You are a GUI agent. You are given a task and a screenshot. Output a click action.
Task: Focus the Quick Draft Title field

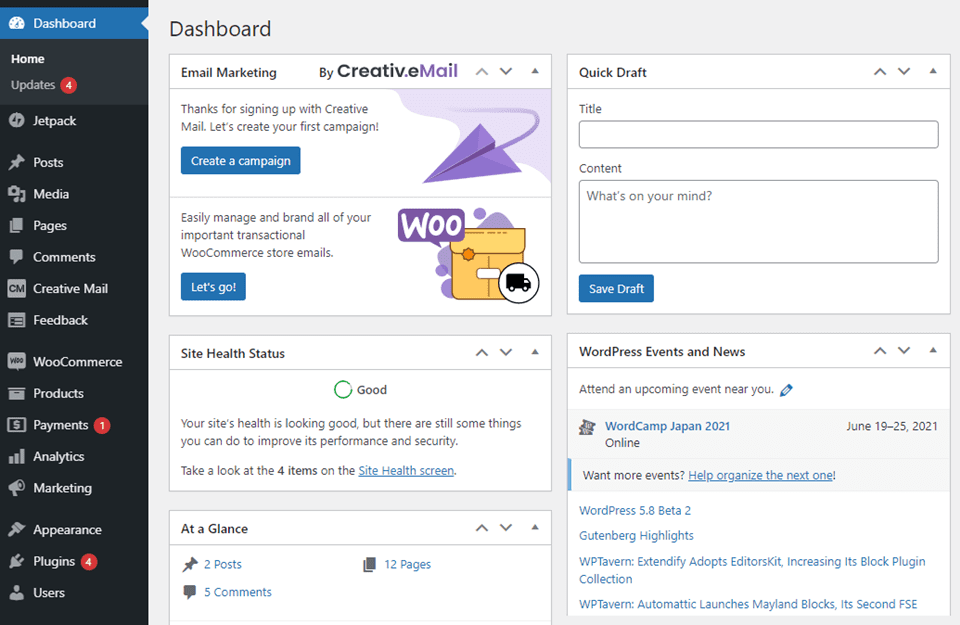tap(759, 134)
